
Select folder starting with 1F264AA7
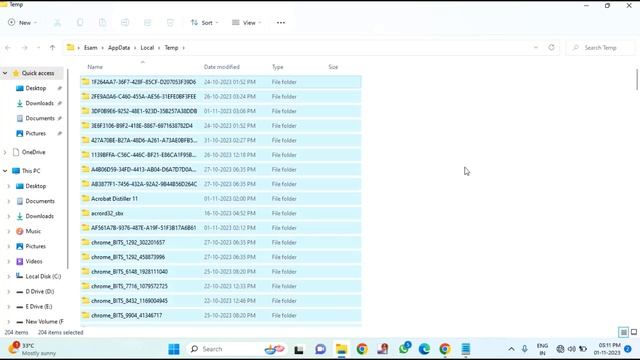click(x=220, y=82)
